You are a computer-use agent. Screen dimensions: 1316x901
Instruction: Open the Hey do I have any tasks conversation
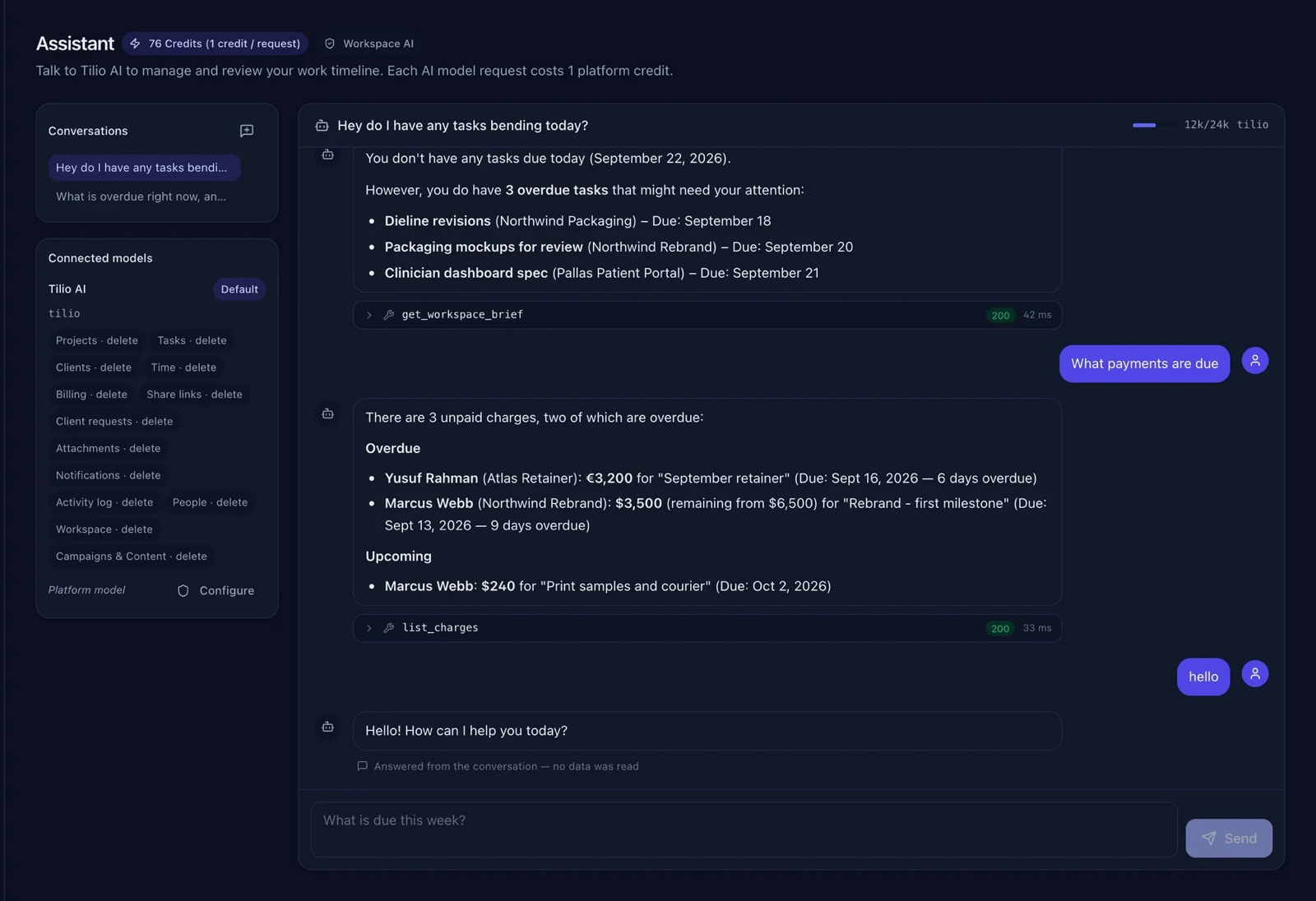click(x=144, y=168)
